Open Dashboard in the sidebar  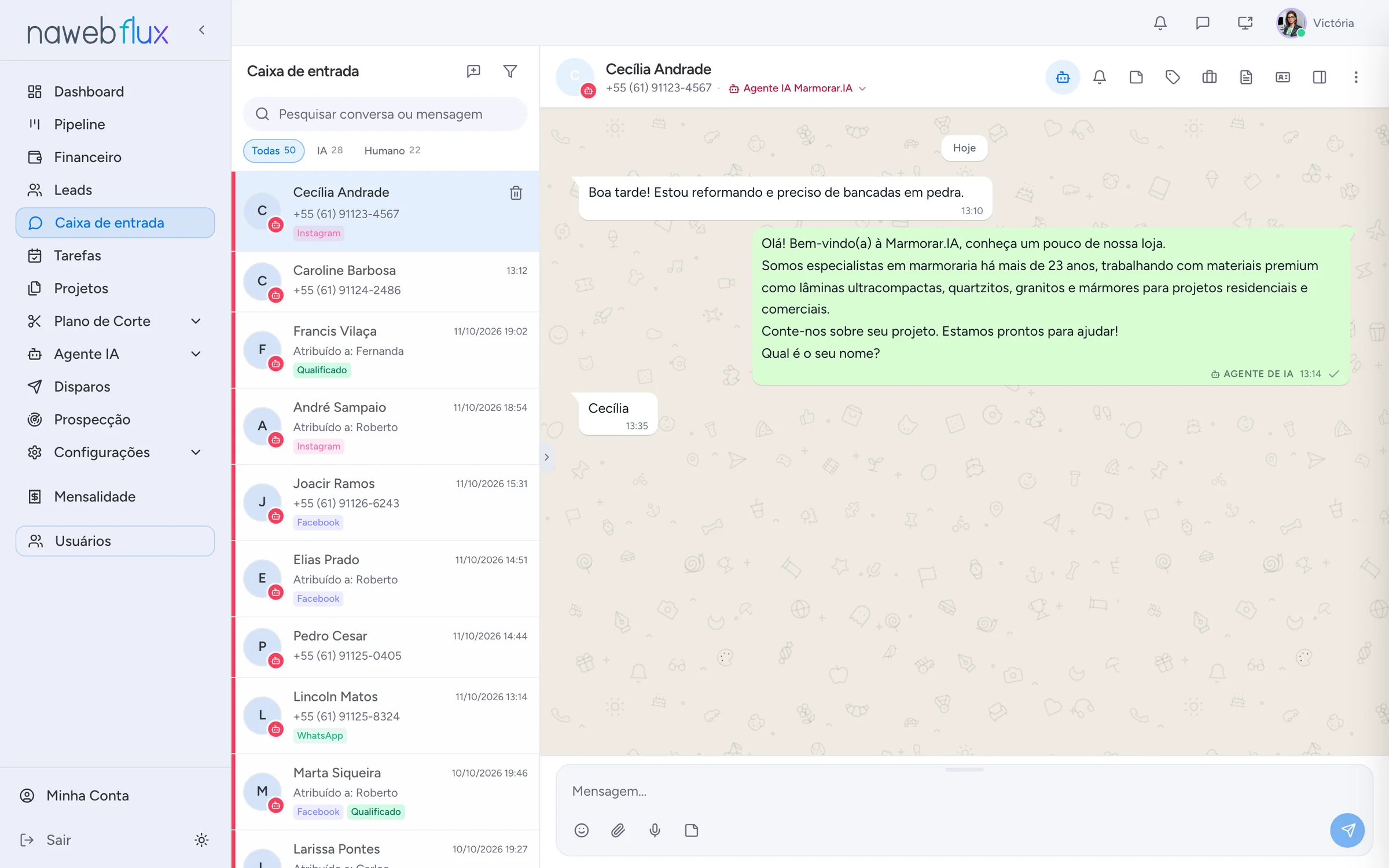[115, 91]
